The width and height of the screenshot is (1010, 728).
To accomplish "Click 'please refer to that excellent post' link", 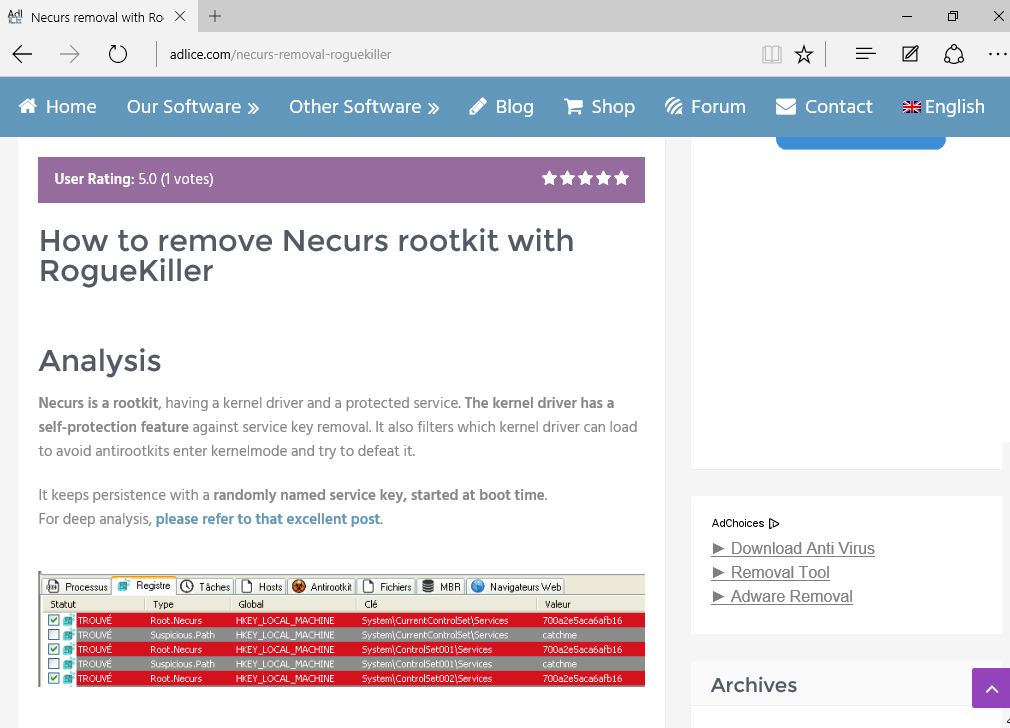I will tap(268, 519).
